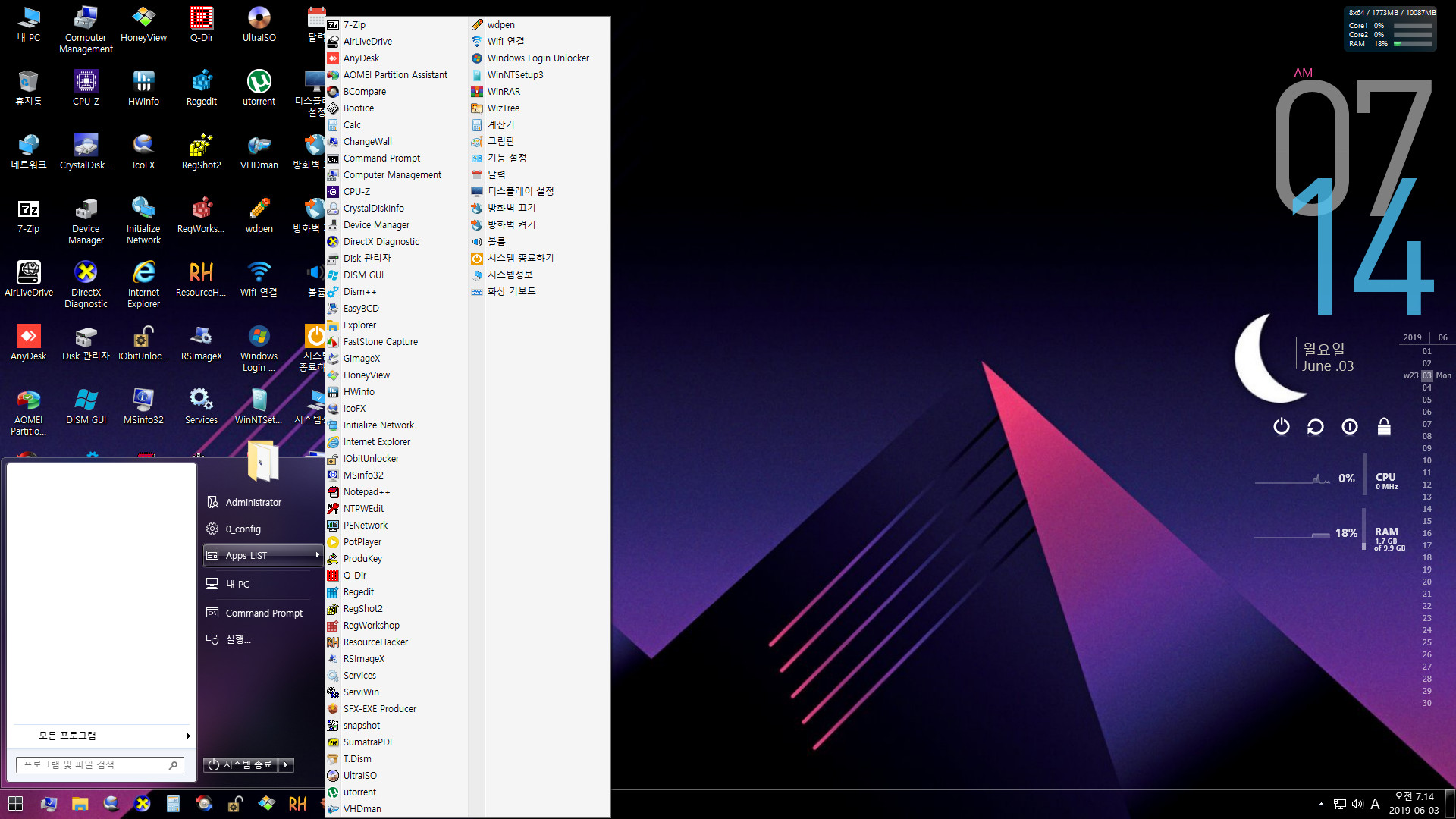The height and width of the screenshot is (819, 1456).
Task: Expand Apps_LIST submenu
Action: point(263,555)
